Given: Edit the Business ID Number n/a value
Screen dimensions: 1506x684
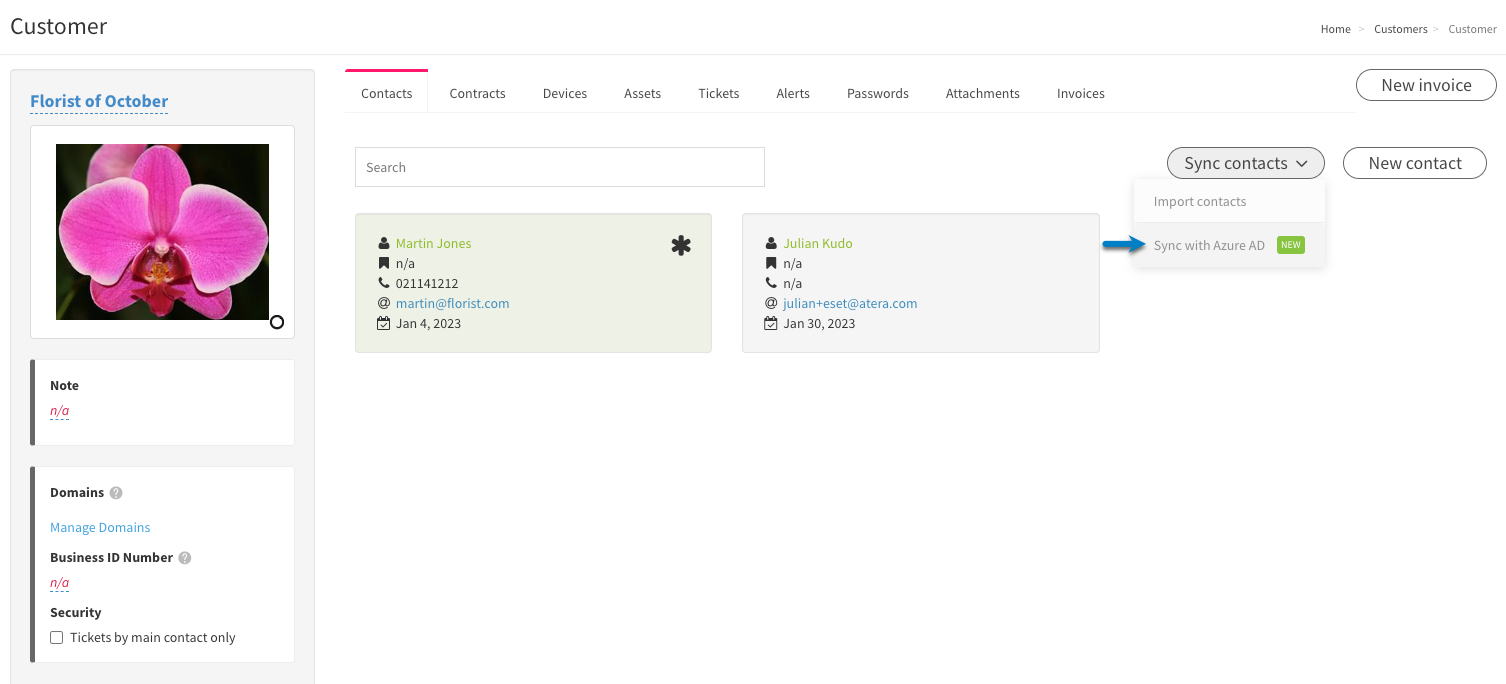Looking at the screenshot, I should pyautogui.click(x=60, y=583).
